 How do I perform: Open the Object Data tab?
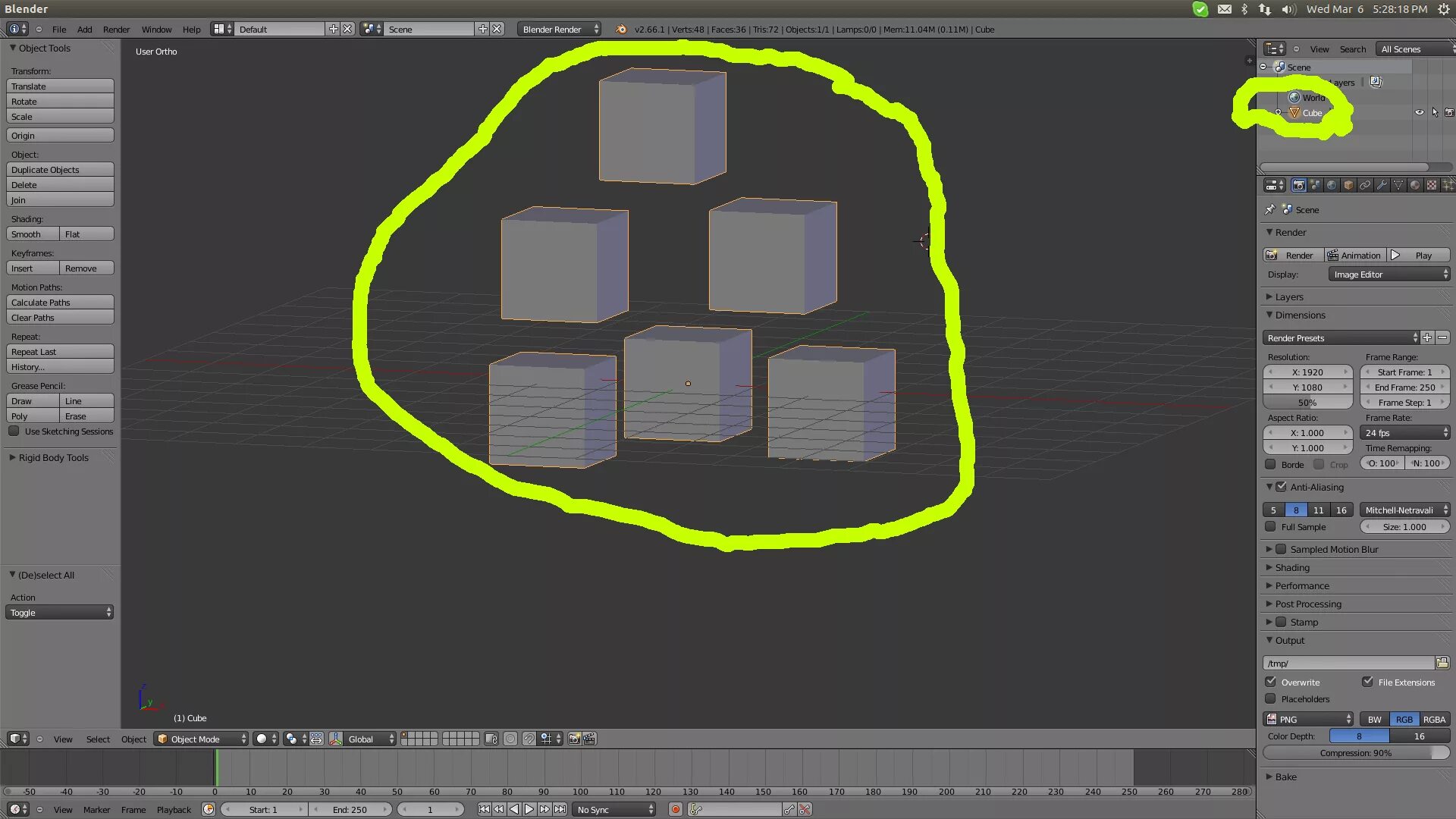[x=1398, y=185]
